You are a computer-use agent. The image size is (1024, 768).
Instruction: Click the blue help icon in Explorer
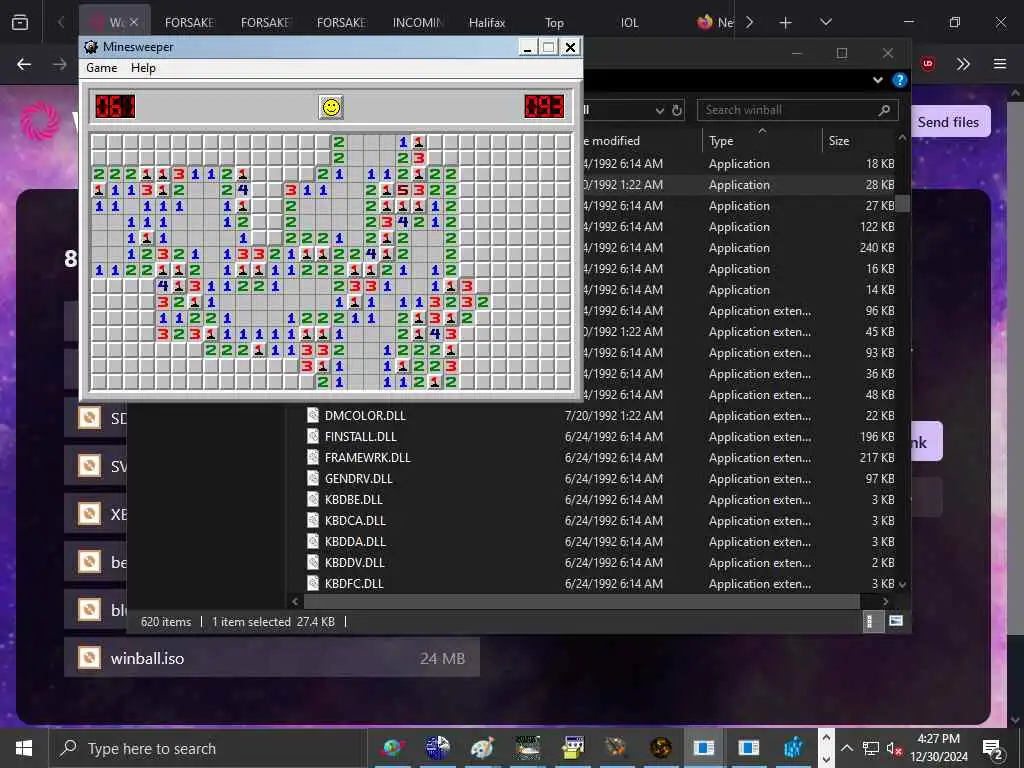pos(900,80)
